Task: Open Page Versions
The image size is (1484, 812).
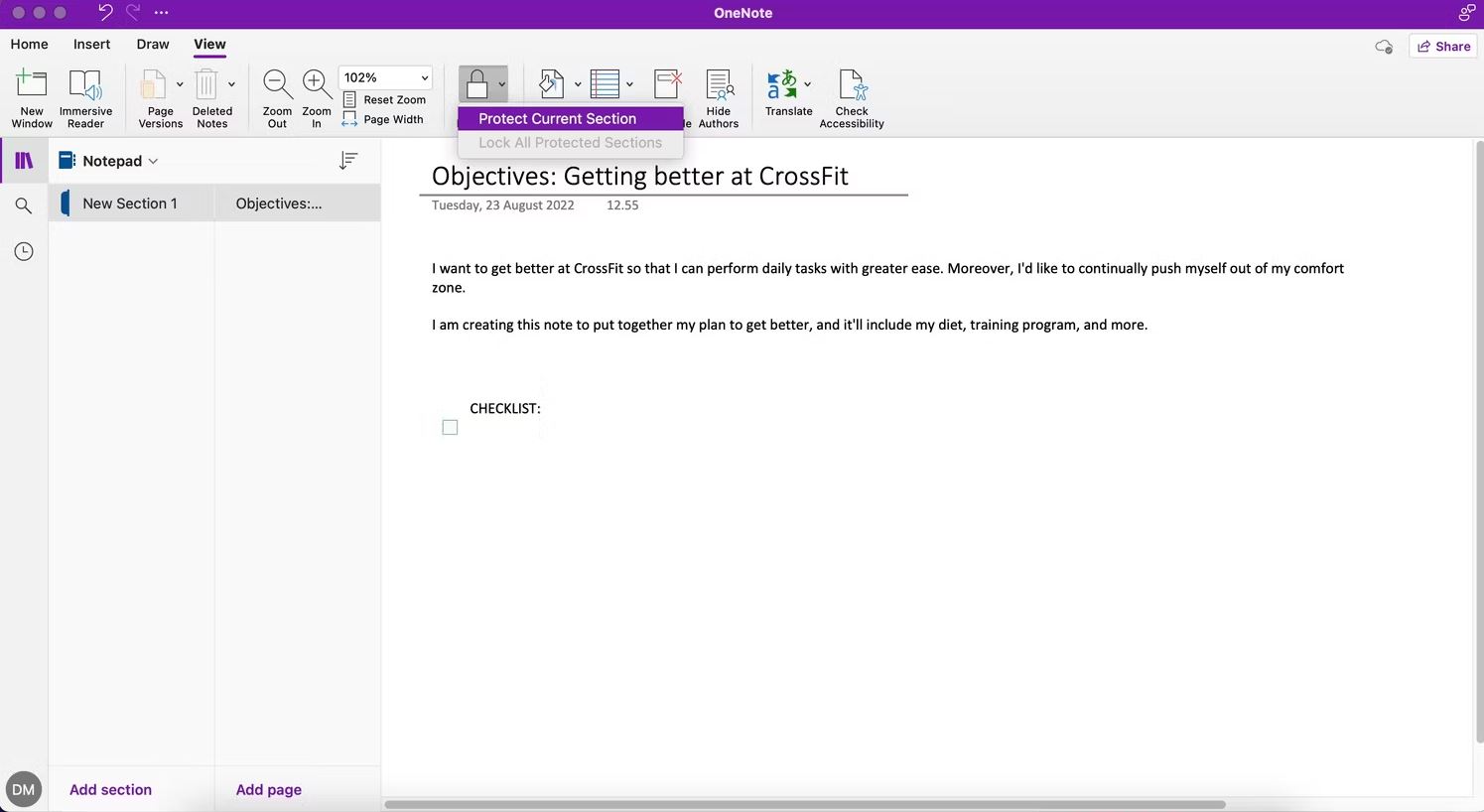Action: click(x=159, y=97)
